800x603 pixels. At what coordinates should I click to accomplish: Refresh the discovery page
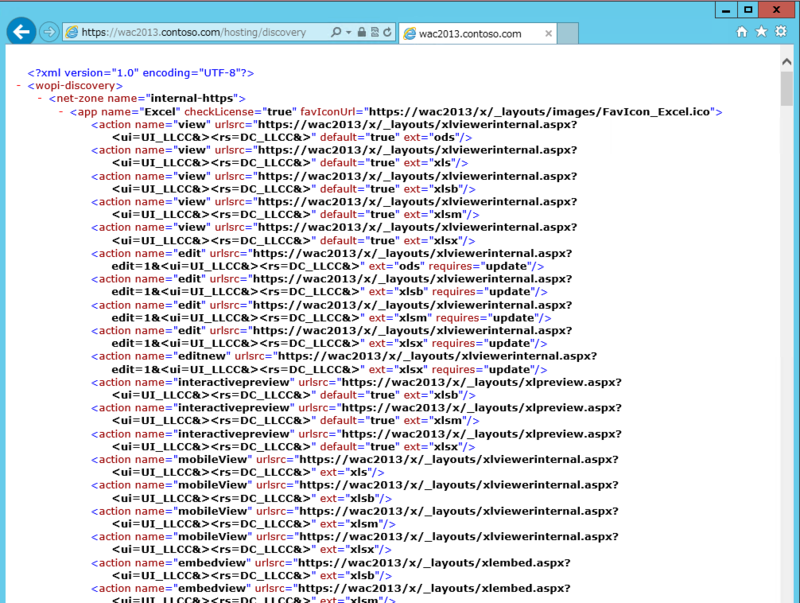[x=387, y=32]
